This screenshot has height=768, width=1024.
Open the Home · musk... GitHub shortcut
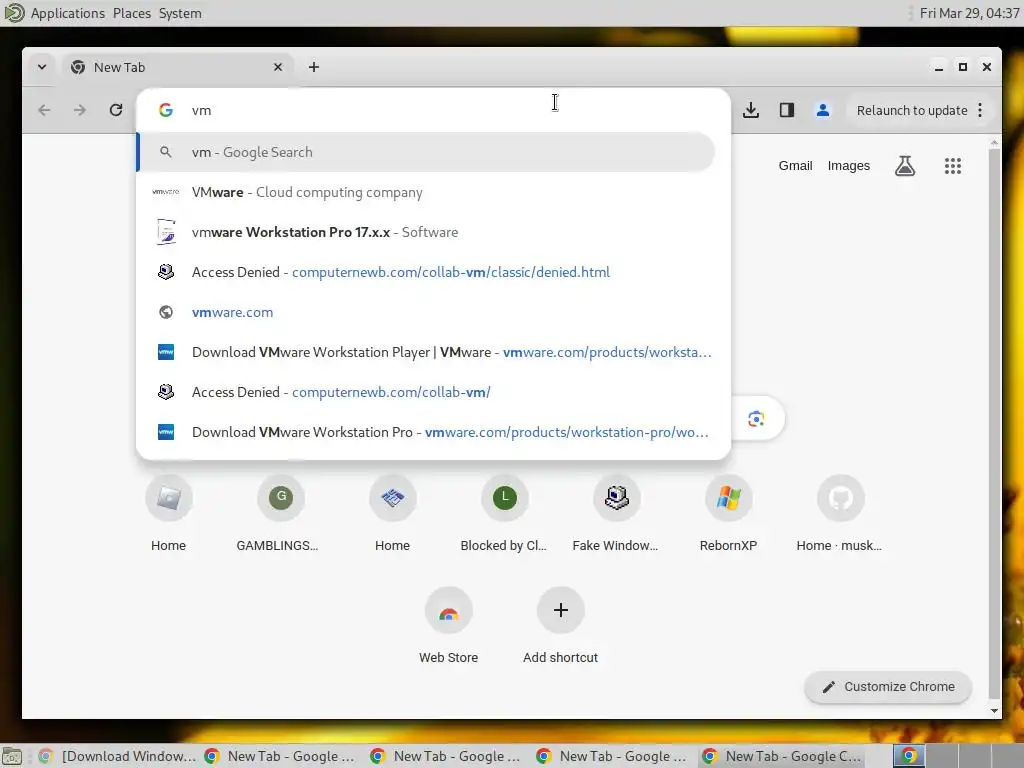[x=840, y=513]
